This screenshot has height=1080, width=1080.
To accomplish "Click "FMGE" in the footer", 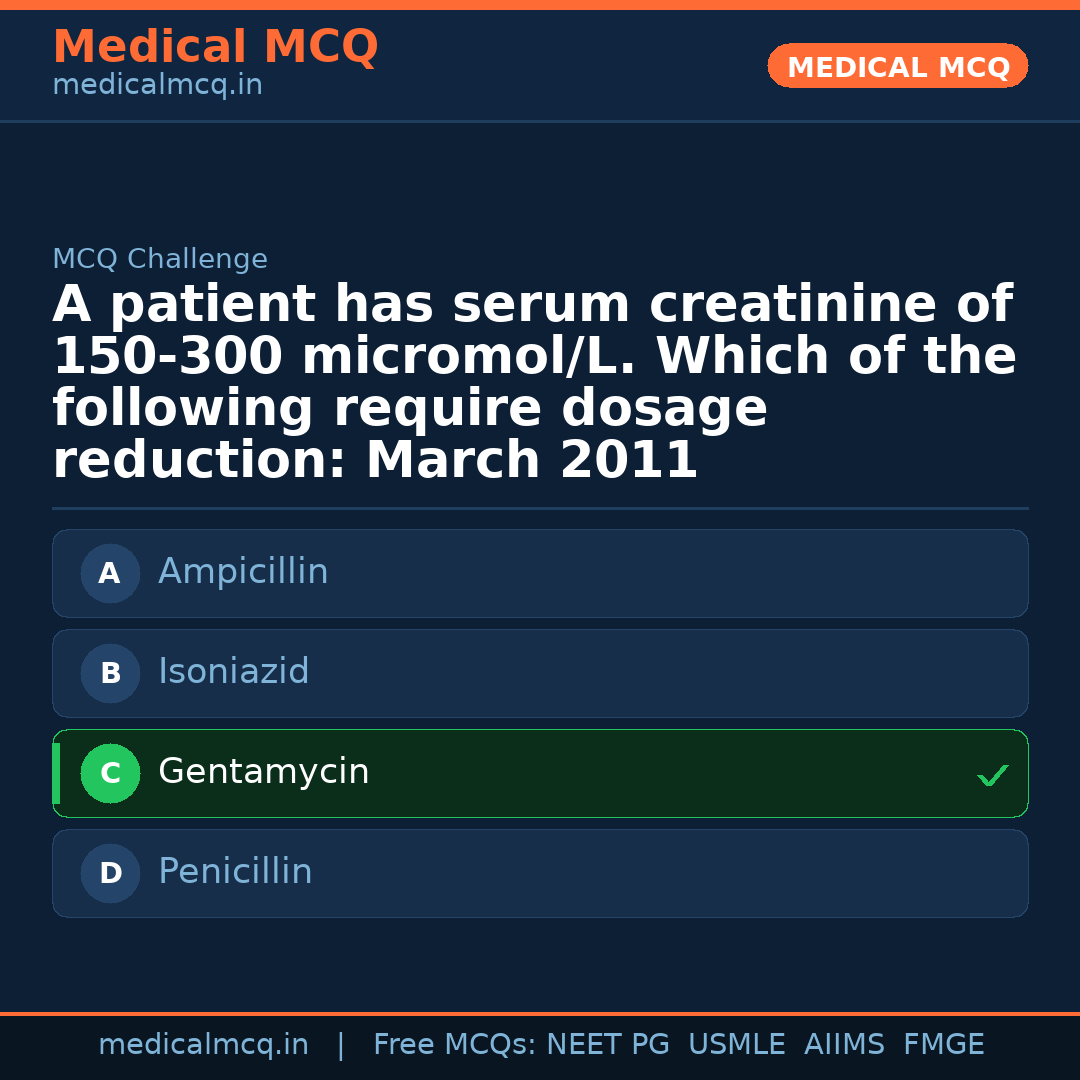I will click(x=944, y=1045).
